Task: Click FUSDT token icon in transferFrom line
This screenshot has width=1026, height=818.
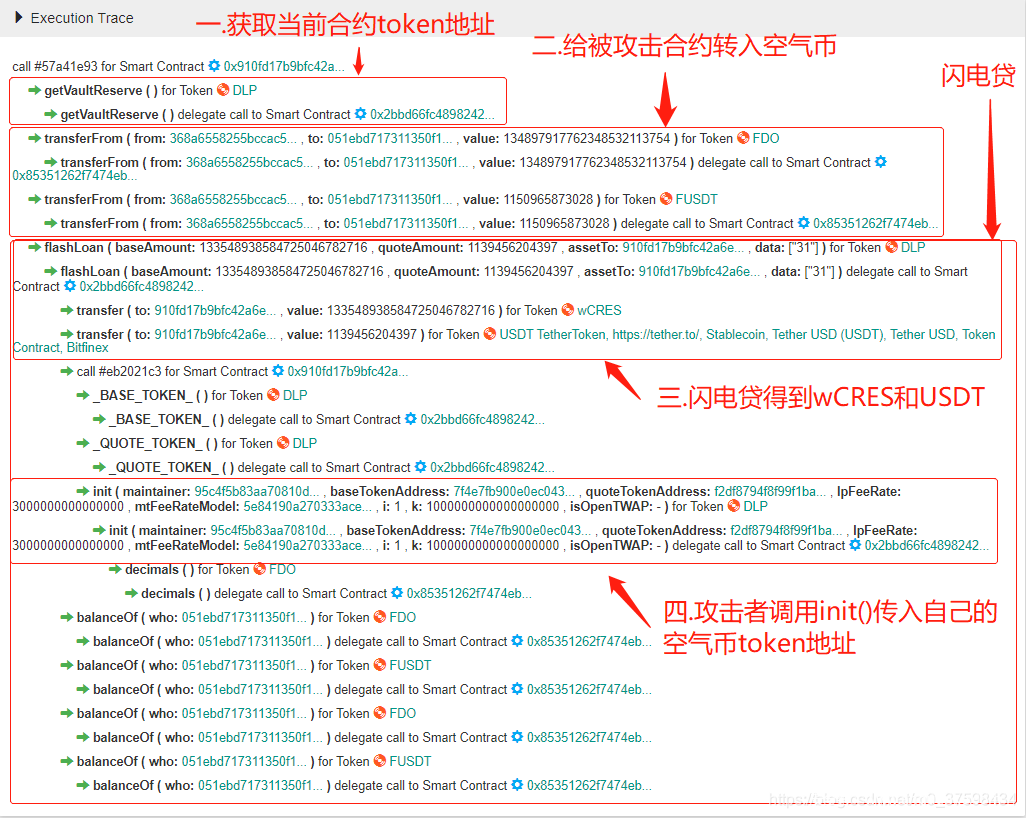Action: point(666,199)
